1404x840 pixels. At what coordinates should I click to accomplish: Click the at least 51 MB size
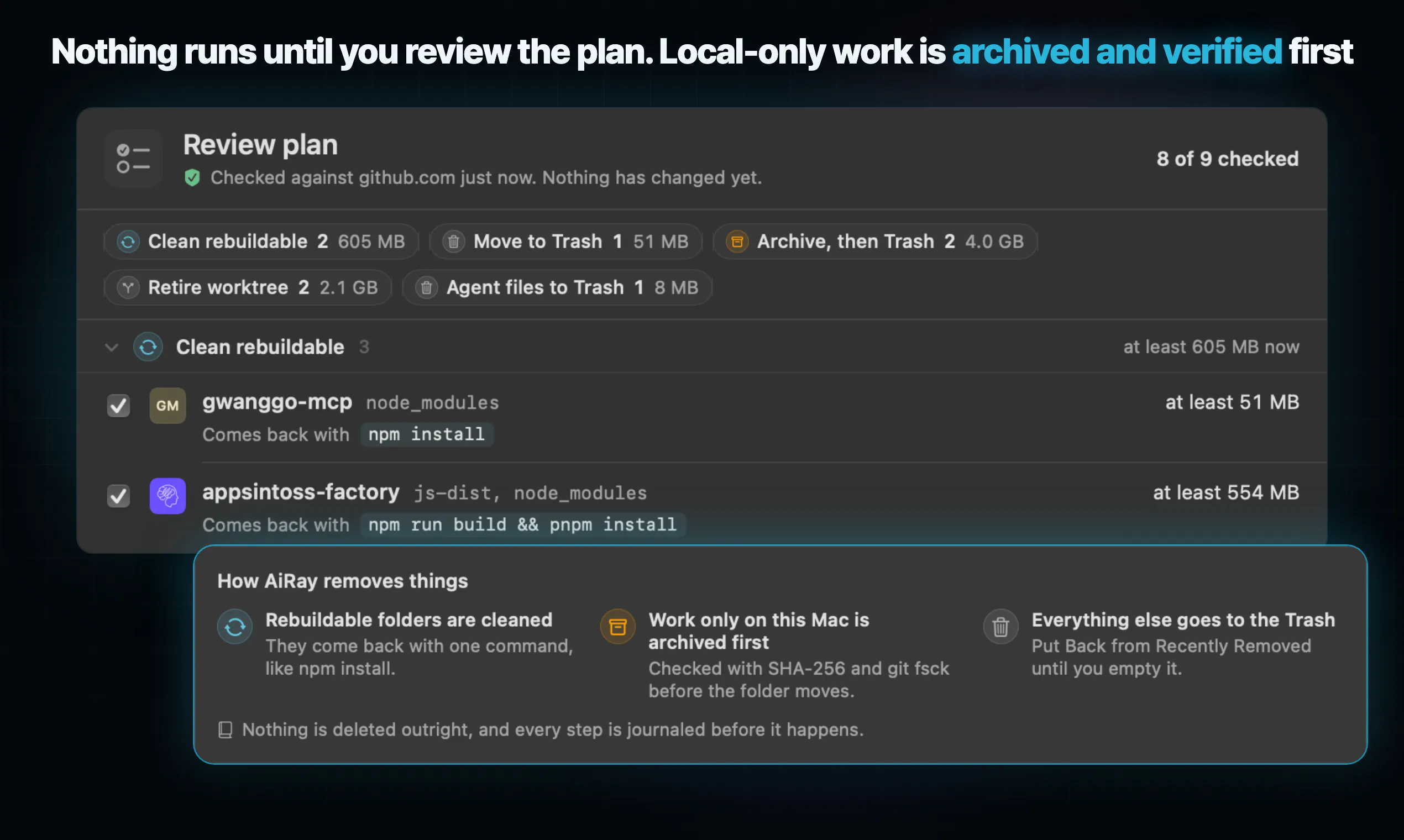(1232, 402)
